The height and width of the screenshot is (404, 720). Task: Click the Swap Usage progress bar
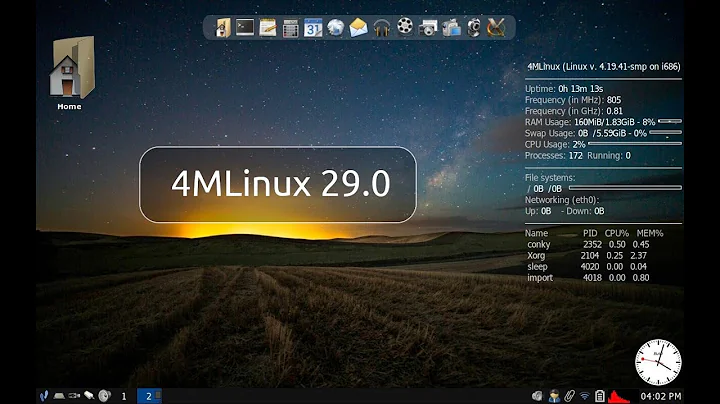pyautogui.click(x=666, y=133)
